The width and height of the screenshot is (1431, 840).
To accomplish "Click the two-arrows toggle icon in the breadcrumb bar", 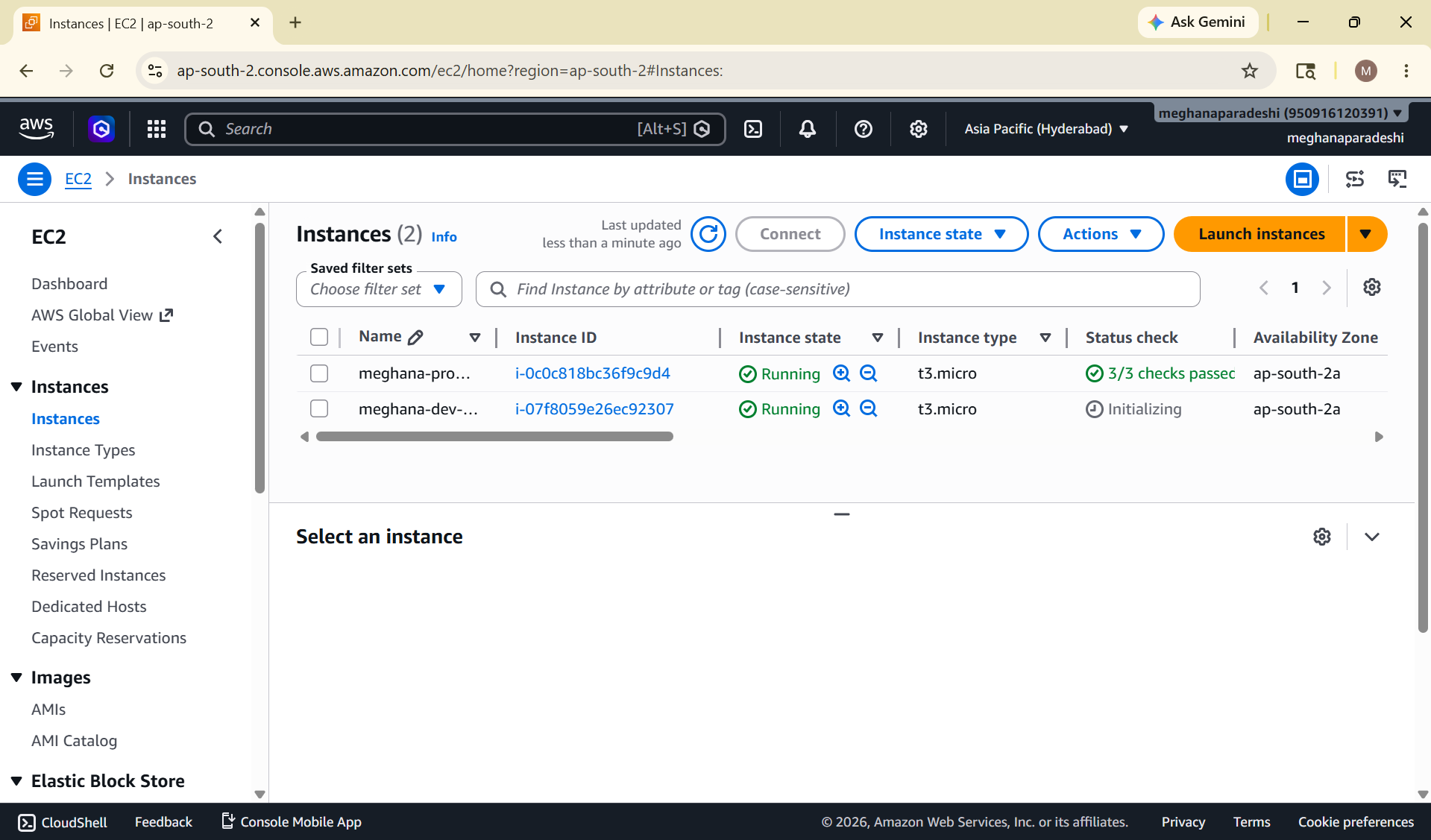I will click(x=1355, y=179).
